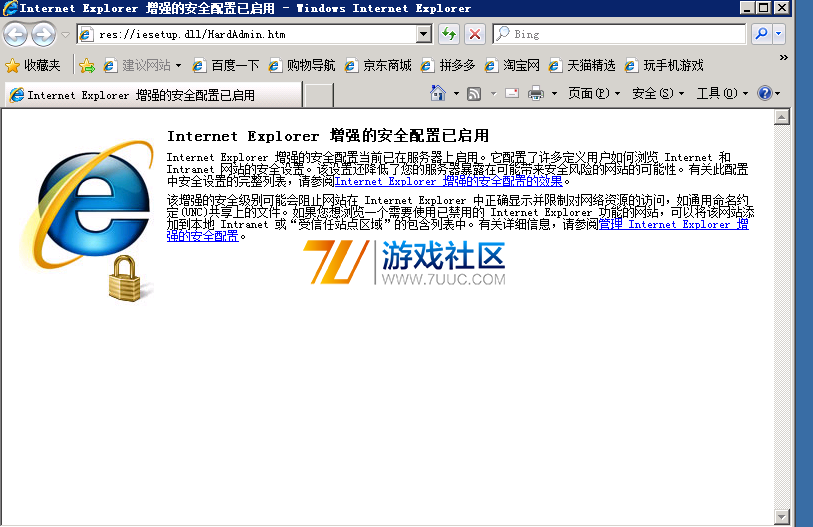
Task: Open the recent pages dropdown beside Forward
Action: pyautogui.click(x=65, y=35)
